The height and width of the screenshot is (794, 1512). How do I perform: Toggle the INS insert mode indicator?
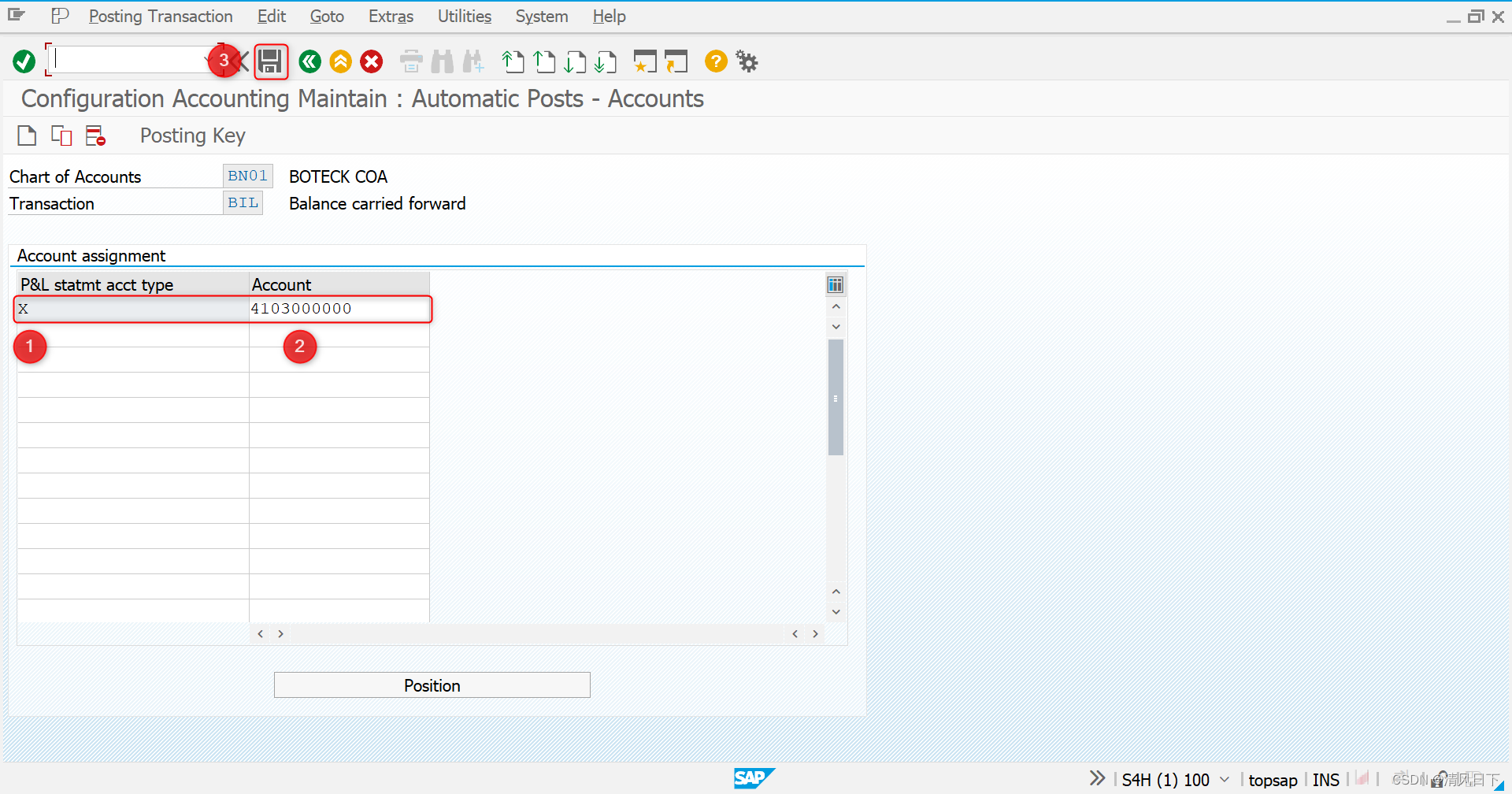1325,780
